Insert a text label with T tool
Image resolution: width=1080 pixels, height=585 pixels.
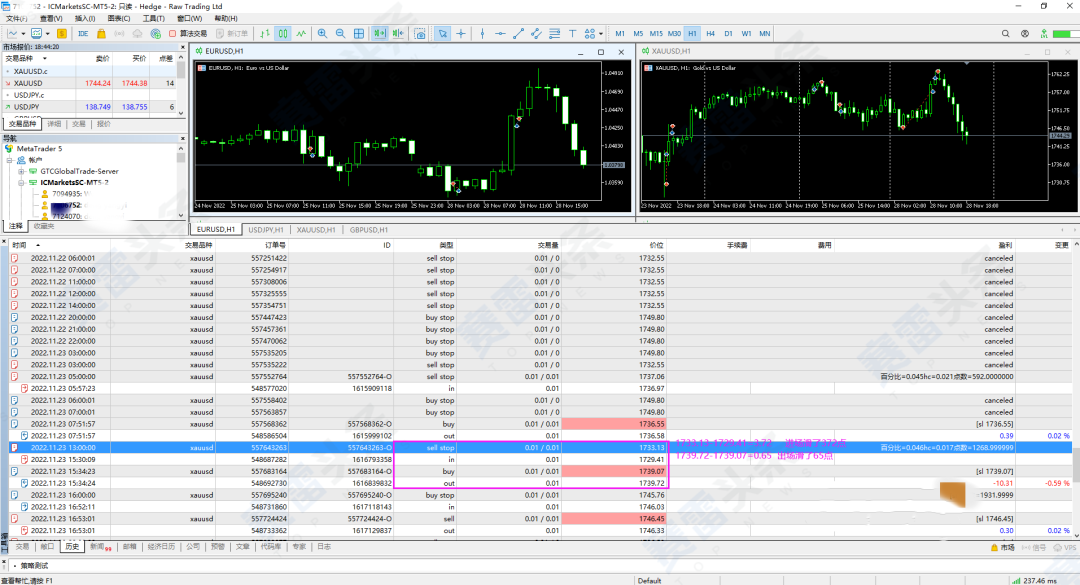point(572,33)
